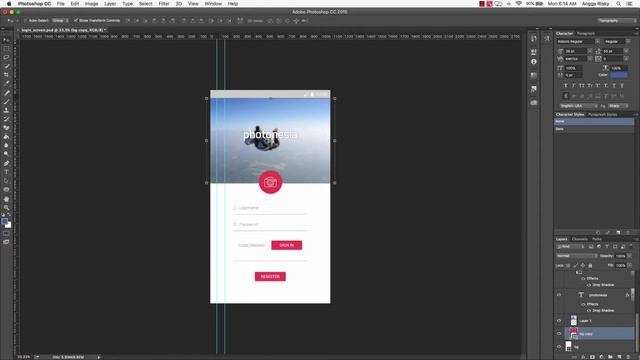Switch to the Paragraph Styles tab
The width and height of the screenshot is (640, 360).
click(x=602, y=115)
